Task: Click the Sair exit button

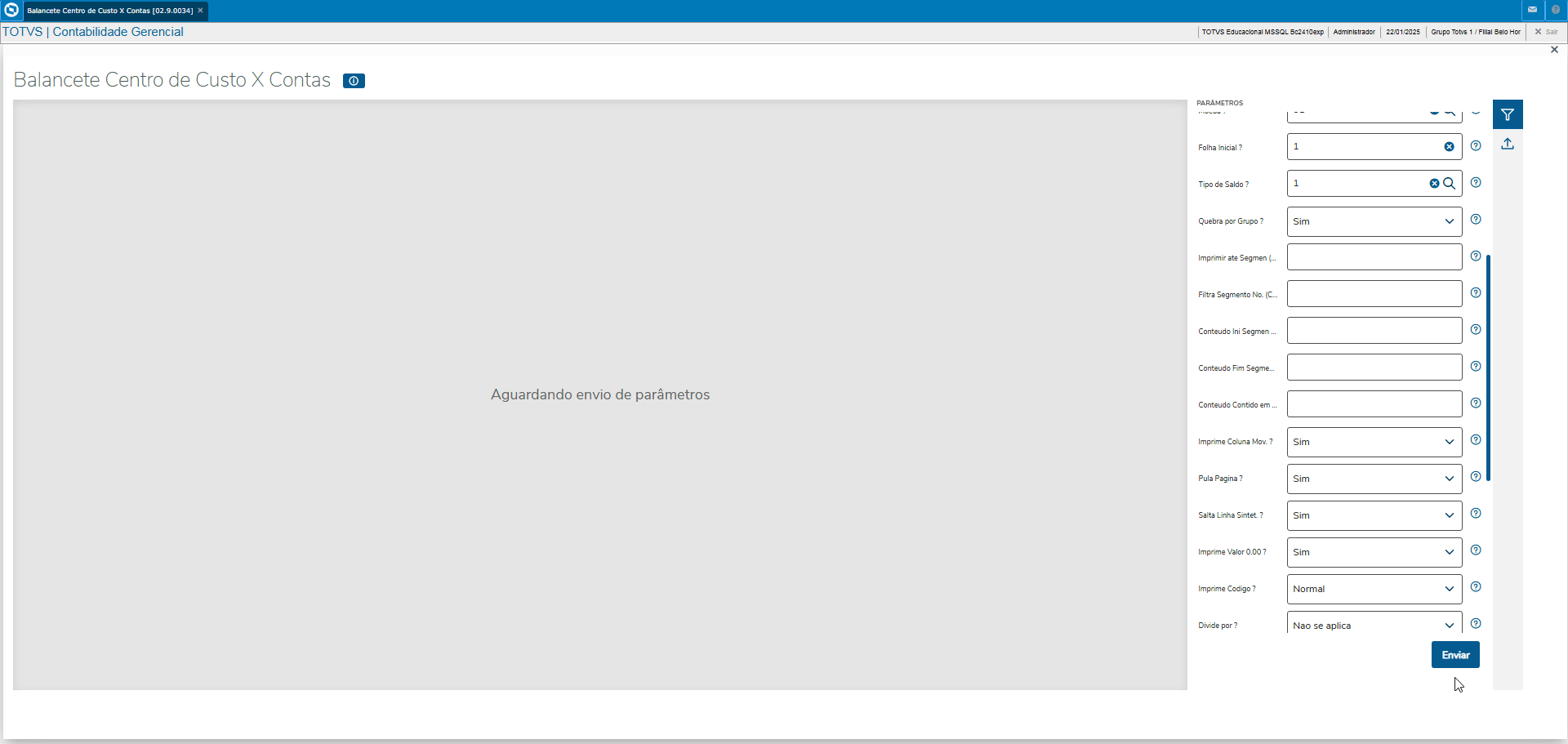Action: 1546,32
